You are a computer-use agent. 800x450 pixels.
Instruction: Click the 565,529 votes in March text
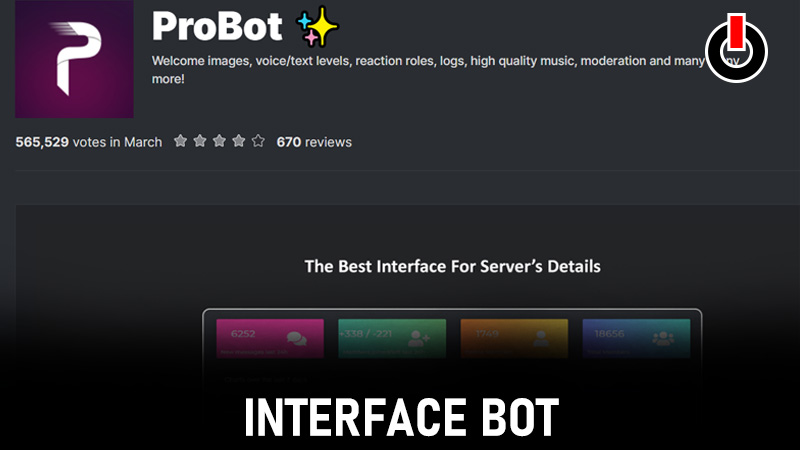[89, 142]
